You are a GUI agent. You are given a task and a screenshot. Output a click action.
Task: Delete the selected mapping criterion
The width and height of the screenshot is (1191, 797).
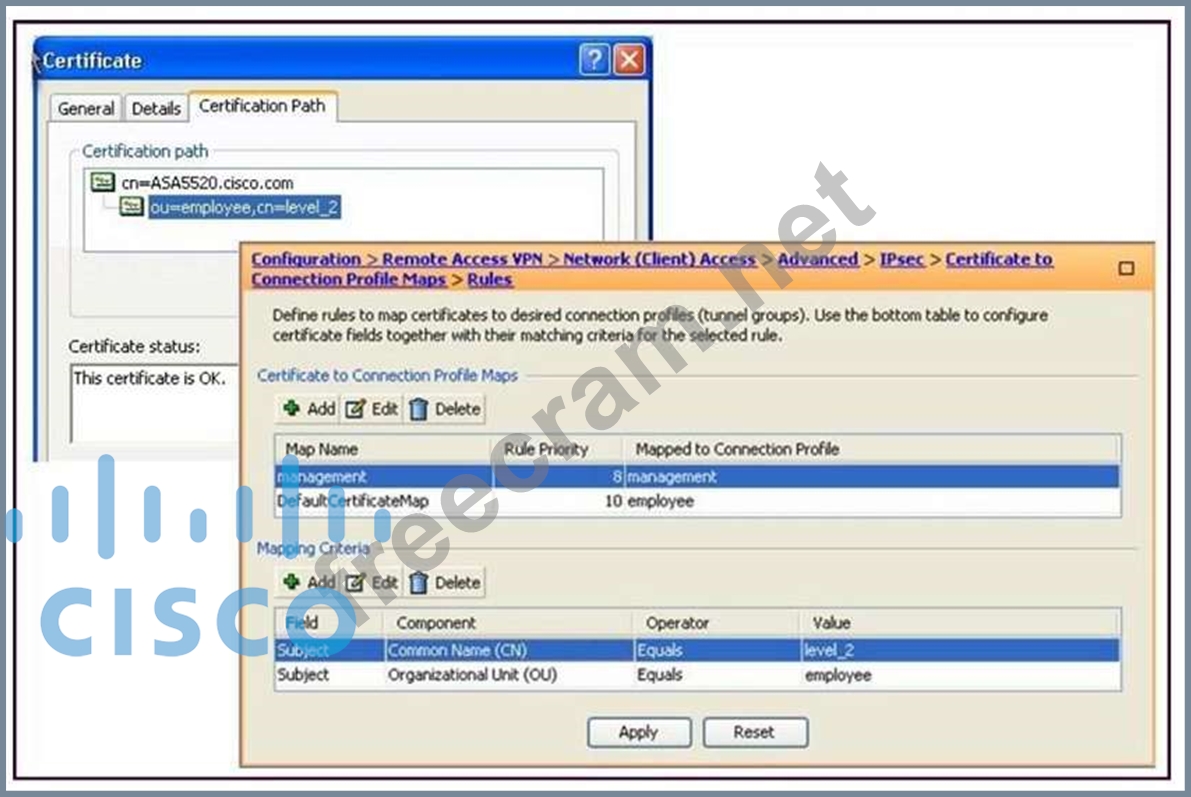point(445,582)
